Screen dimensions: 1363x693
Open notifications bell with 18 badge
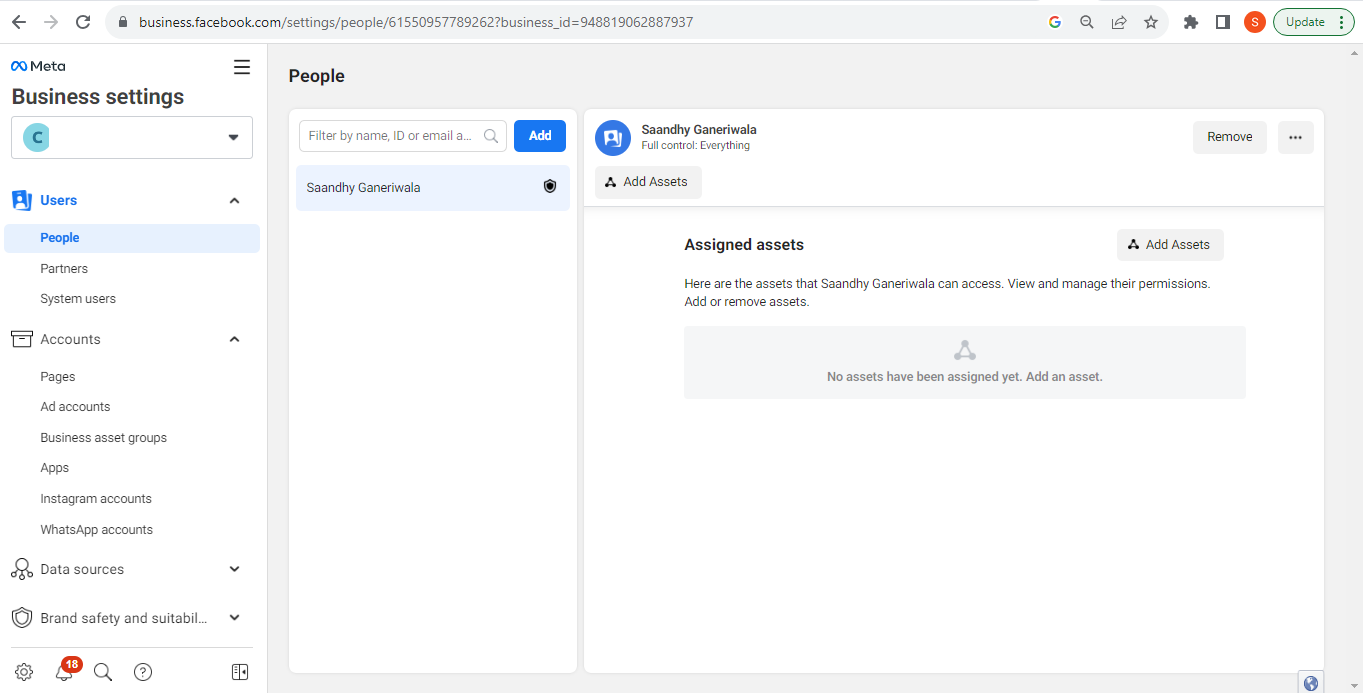[x=65, y=671]
